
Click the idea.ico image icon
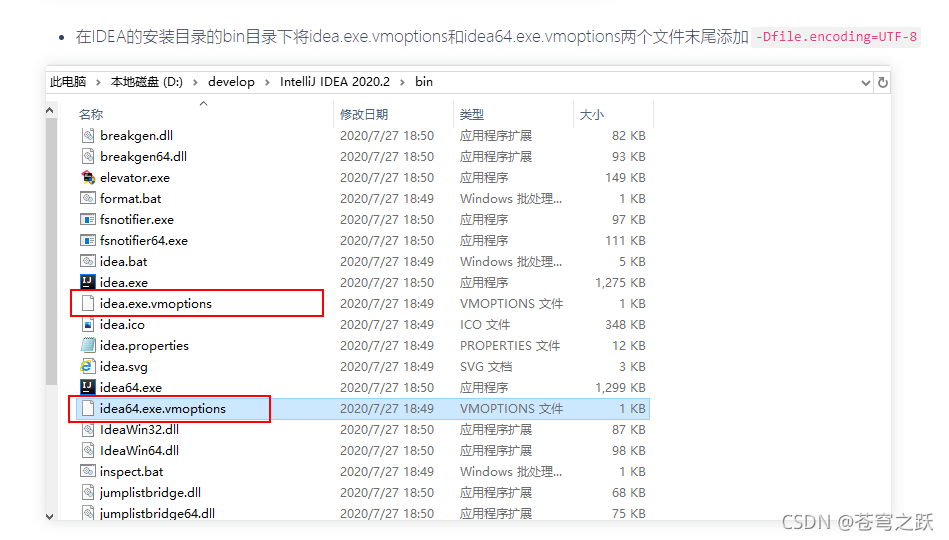click(88, 324)
